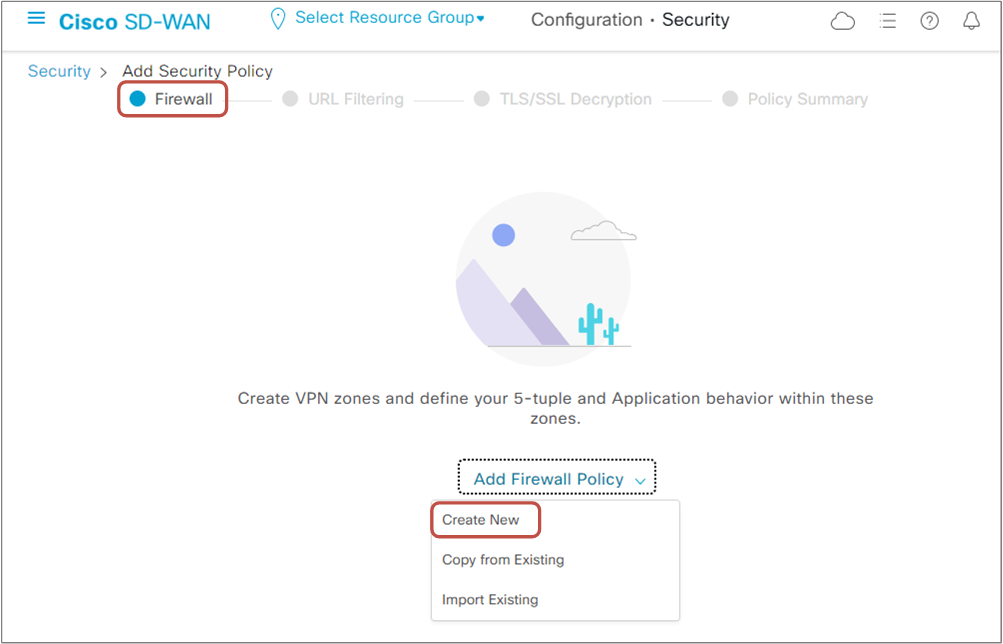Open the help icon
Screen dimensions: 1003x644
(x=929, y=20)
